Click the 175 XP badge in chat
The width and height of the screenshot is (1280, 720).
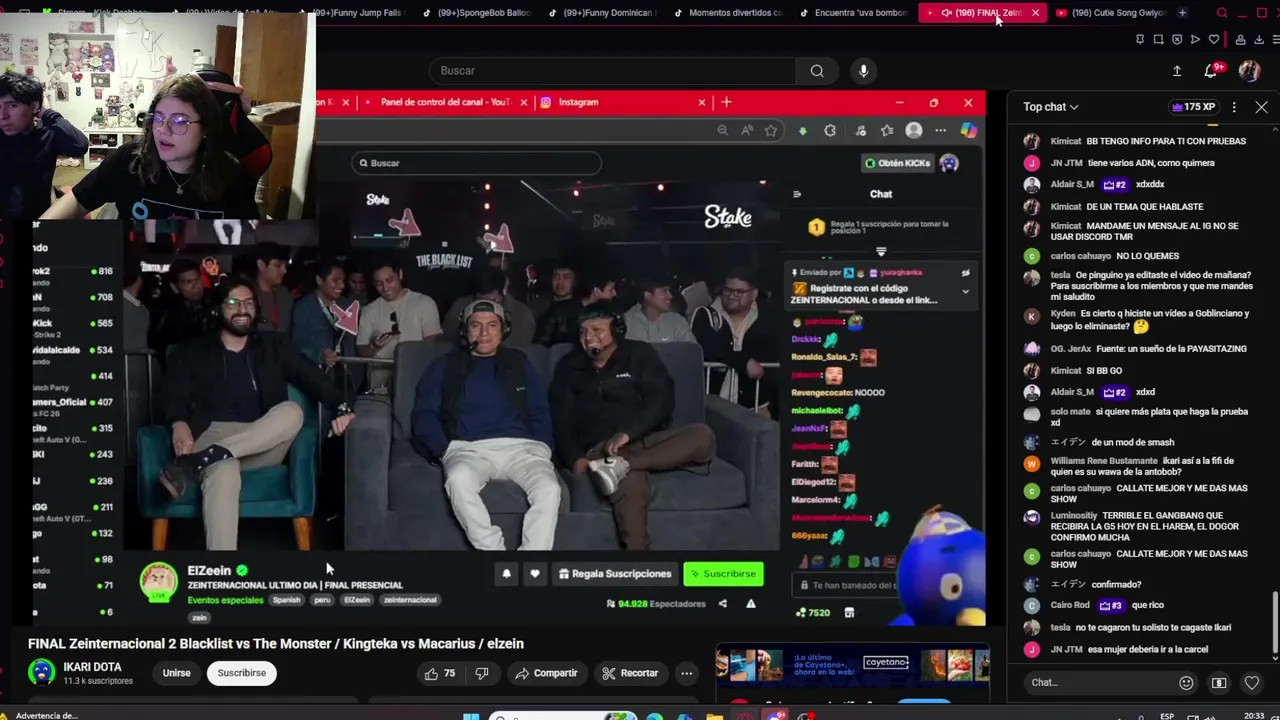coord(1192,107)
